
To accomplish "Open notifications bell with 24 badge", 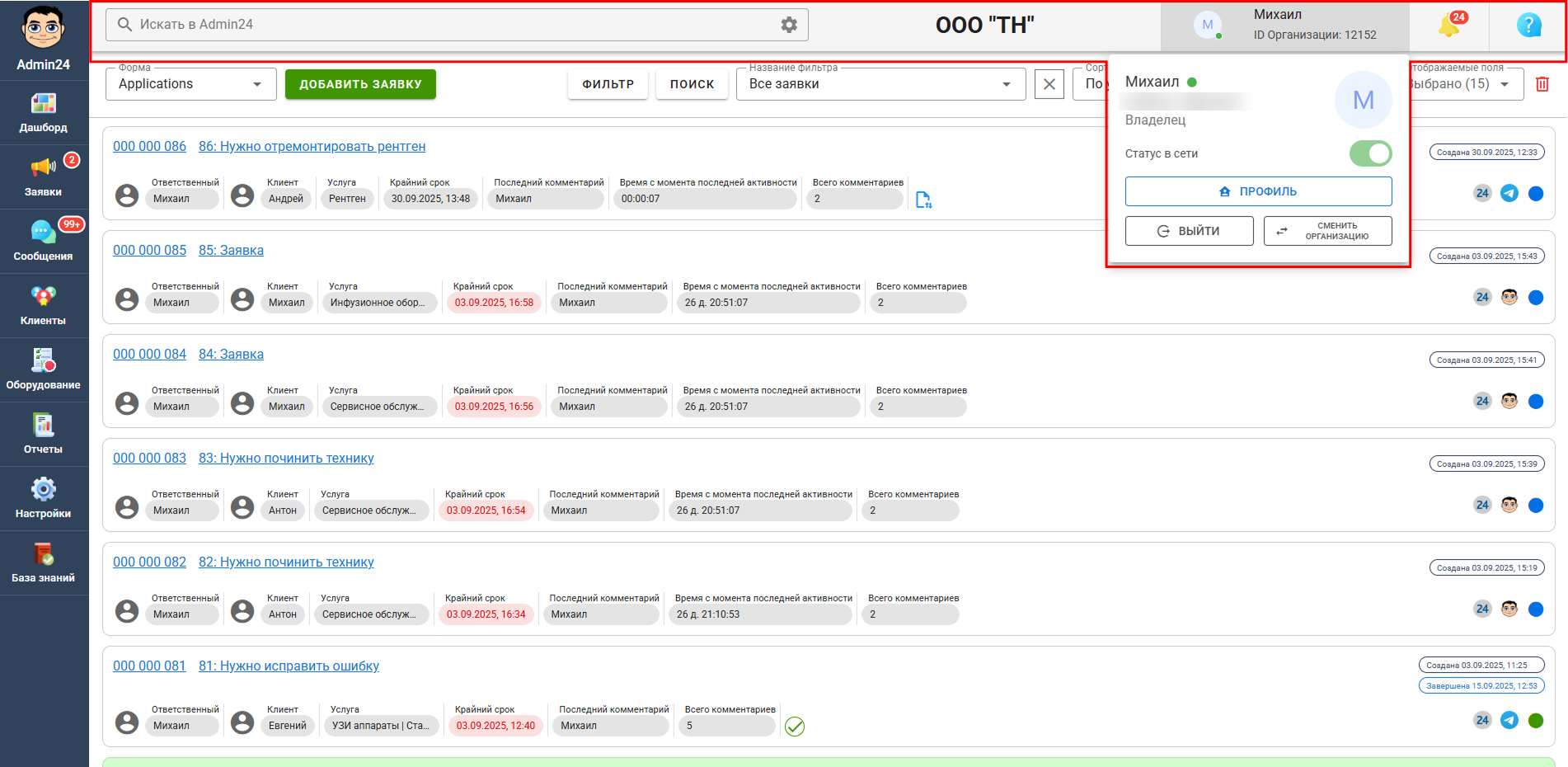I will 1450,25.
